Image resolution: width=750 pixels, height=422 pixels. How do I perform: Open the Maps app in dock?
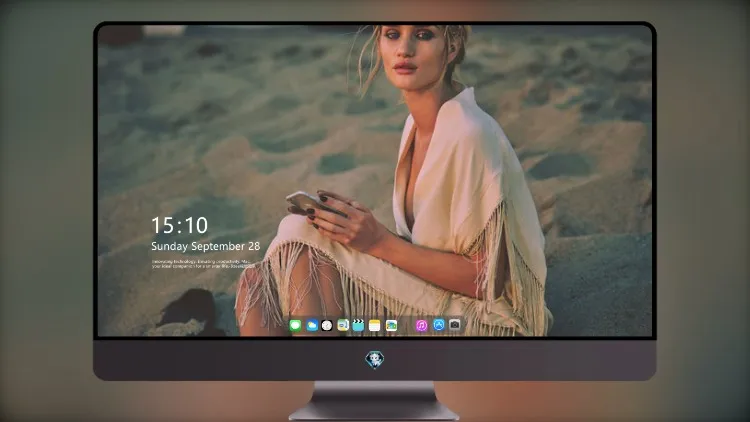pos(343,325)
